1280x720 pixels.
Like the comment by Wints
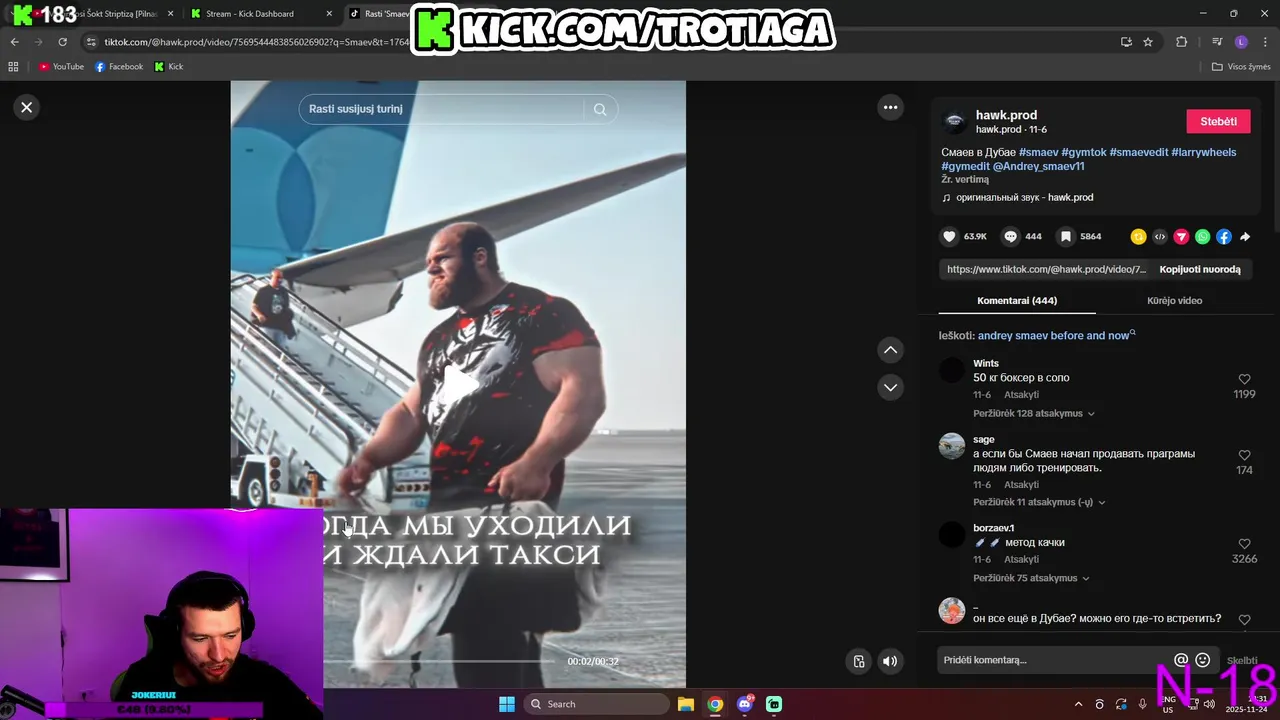pyautogui.click(x=1244, y=379)
